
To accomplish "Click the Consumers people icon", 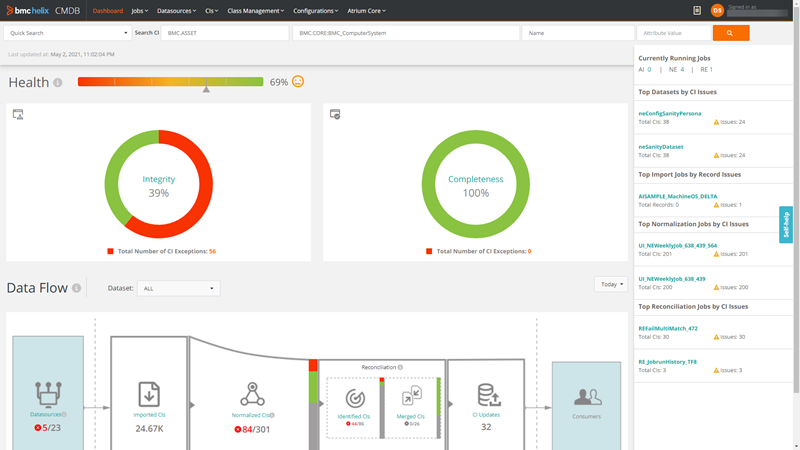I will [587, 396].
